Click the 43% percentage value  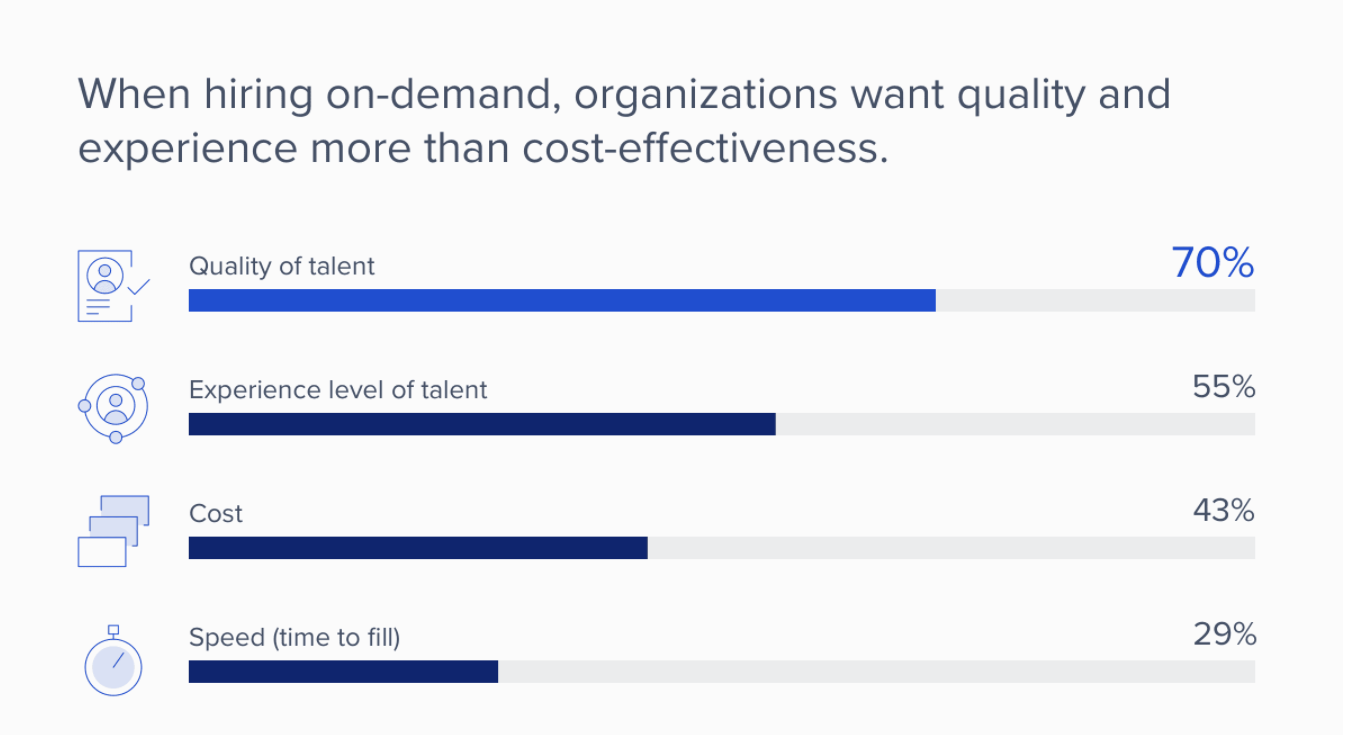[1224, 511]
